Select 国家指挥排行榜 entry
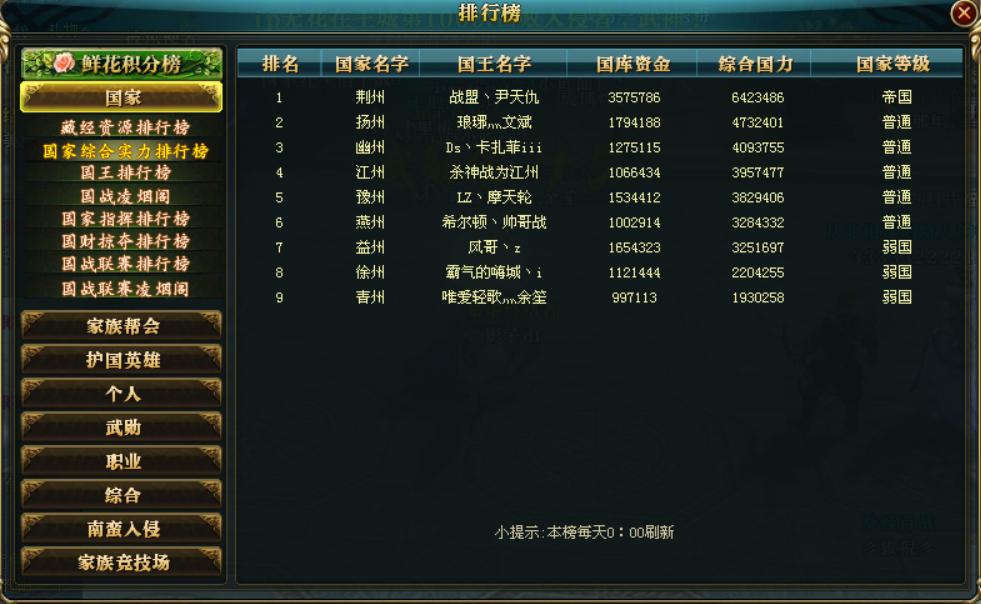This screenshot has height=604, width=981. point(125,219)
